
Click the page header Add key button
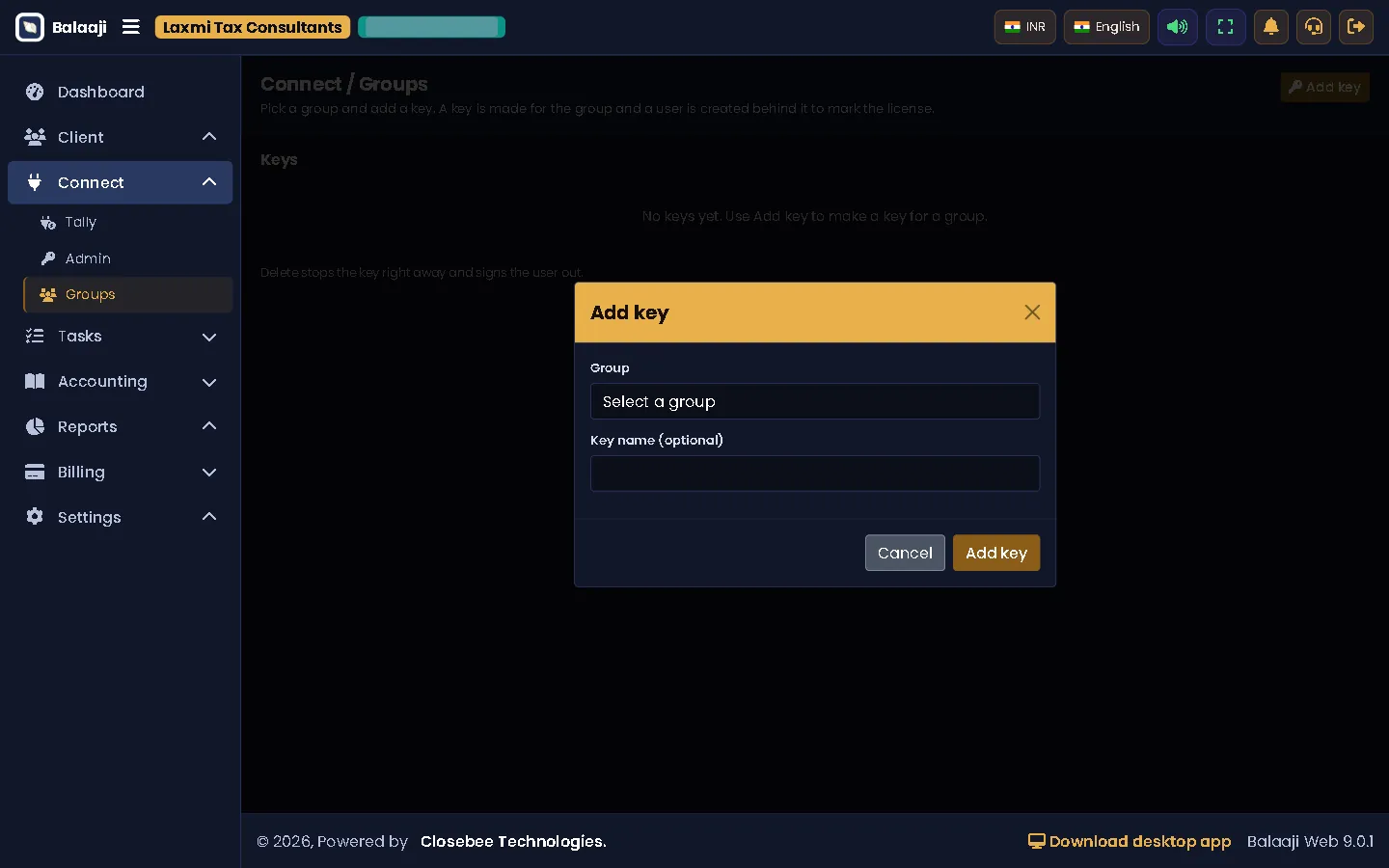(1324, 87)
